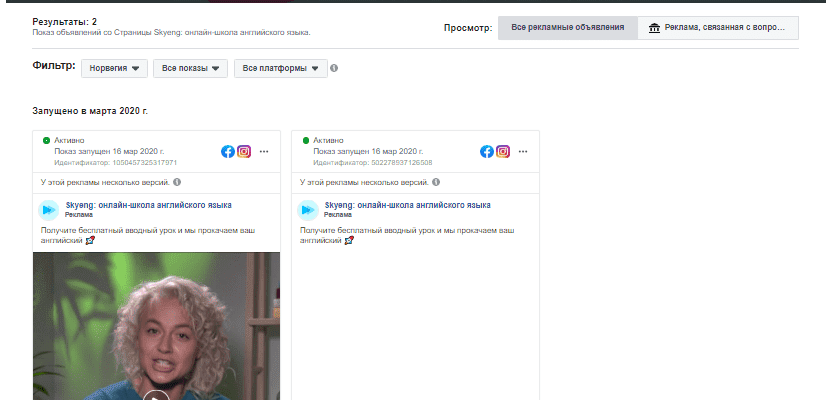Open the Skyeng page name link in first ad
This screenshot has width=838, height=400.
click(148, 205)
